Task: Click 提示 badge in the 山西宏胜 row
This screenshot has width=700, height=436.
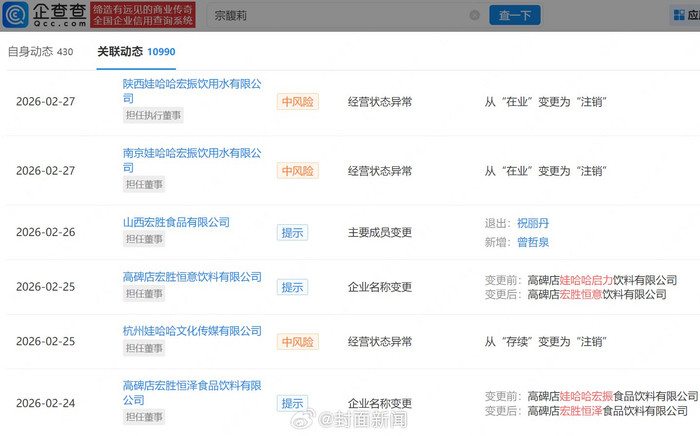Action: tap(292, 233)
